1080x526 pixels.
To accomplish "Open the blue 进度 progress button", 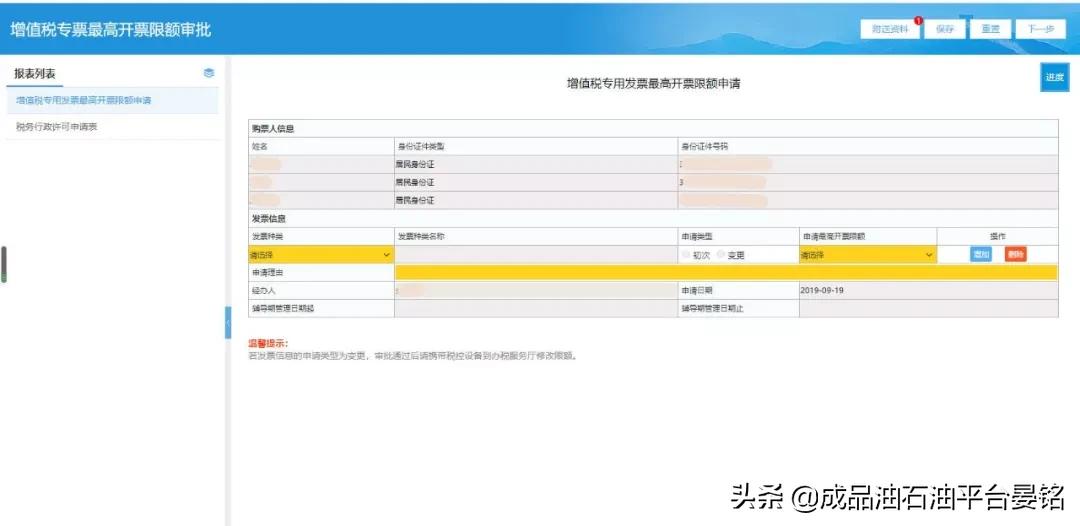I will pos(1055,77).
